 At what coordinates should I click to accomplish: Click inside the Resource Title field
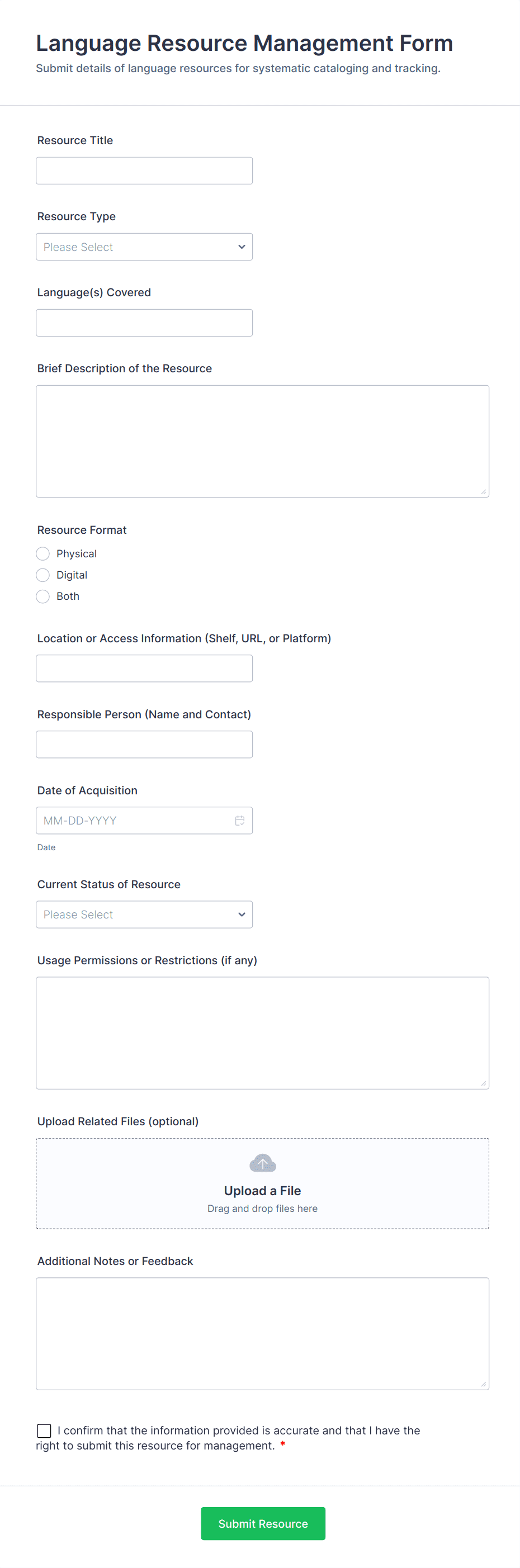click(x=144, y=170)
